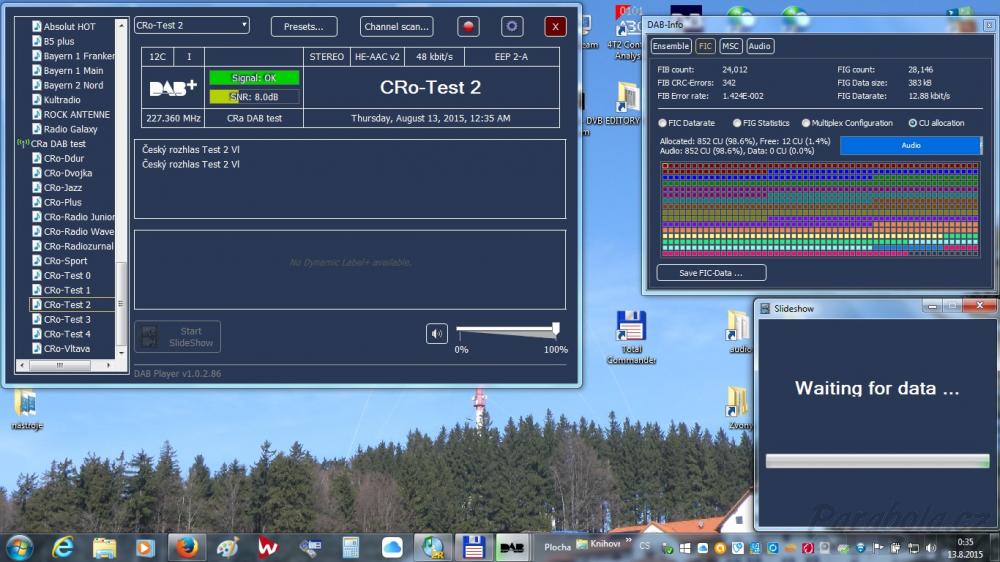1000x562 pixels.
Task: Open the audio desktop folder
Action: [739, 332]
